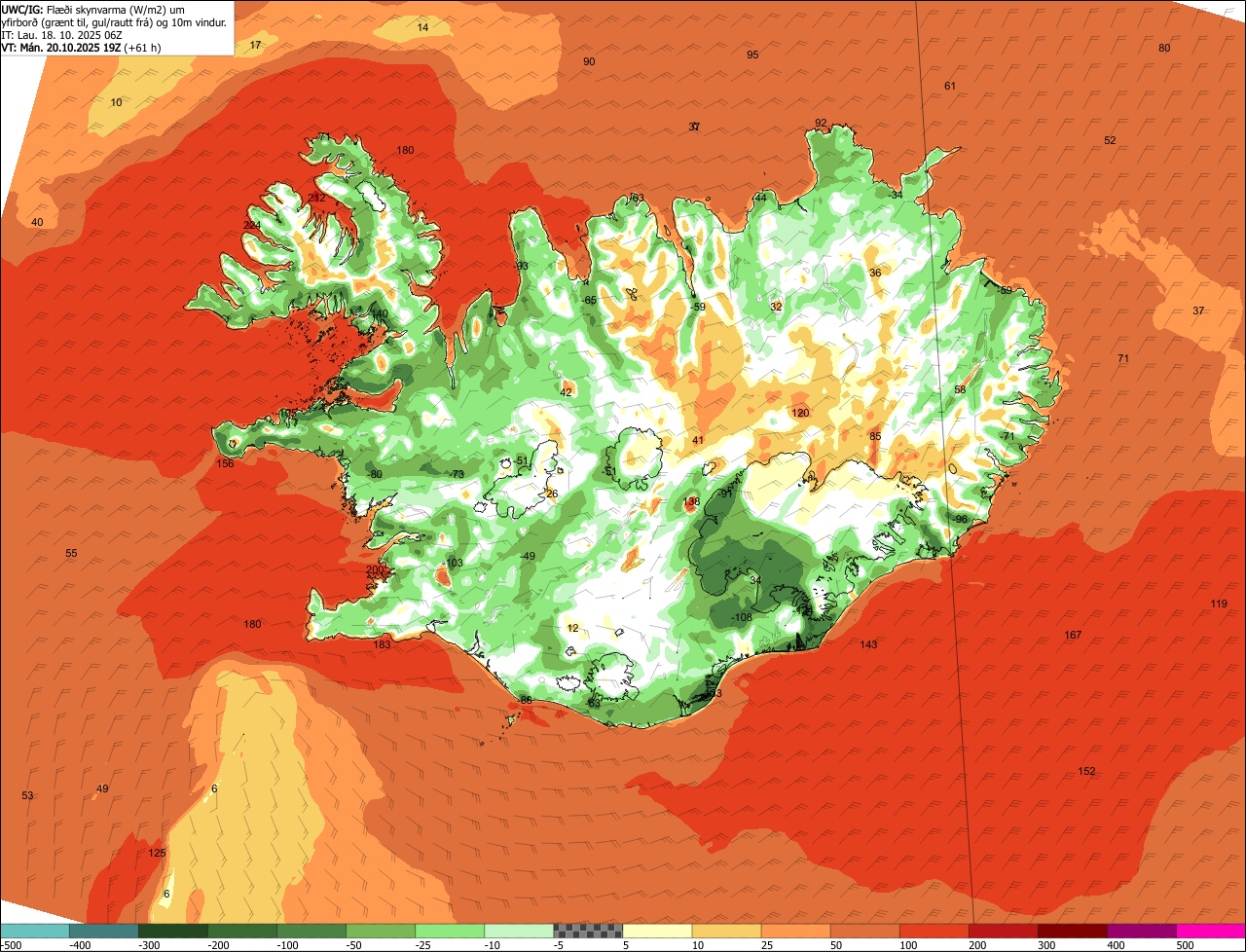The width and height of the screenshot is (1246, 952).
Task: Click the red 200 legend swatch
Action: click(1003, 931)
